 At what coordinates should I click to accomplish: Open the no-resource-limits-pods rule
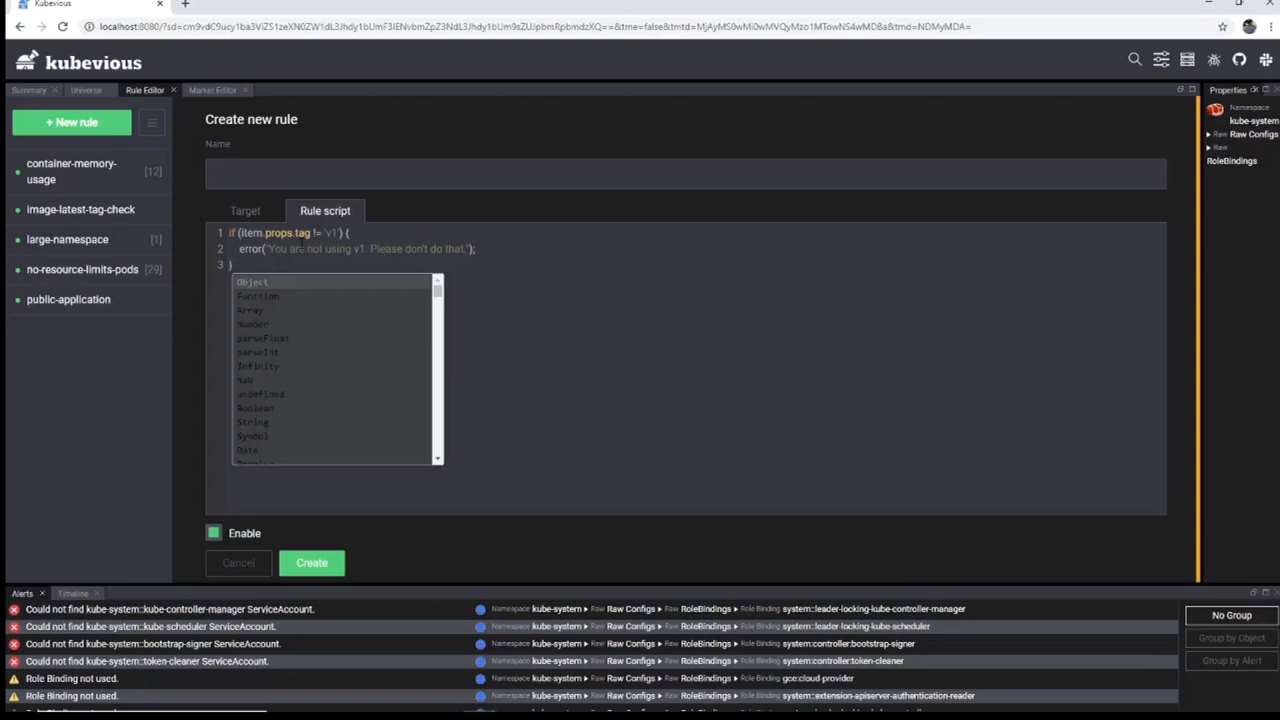pos(86,270)
